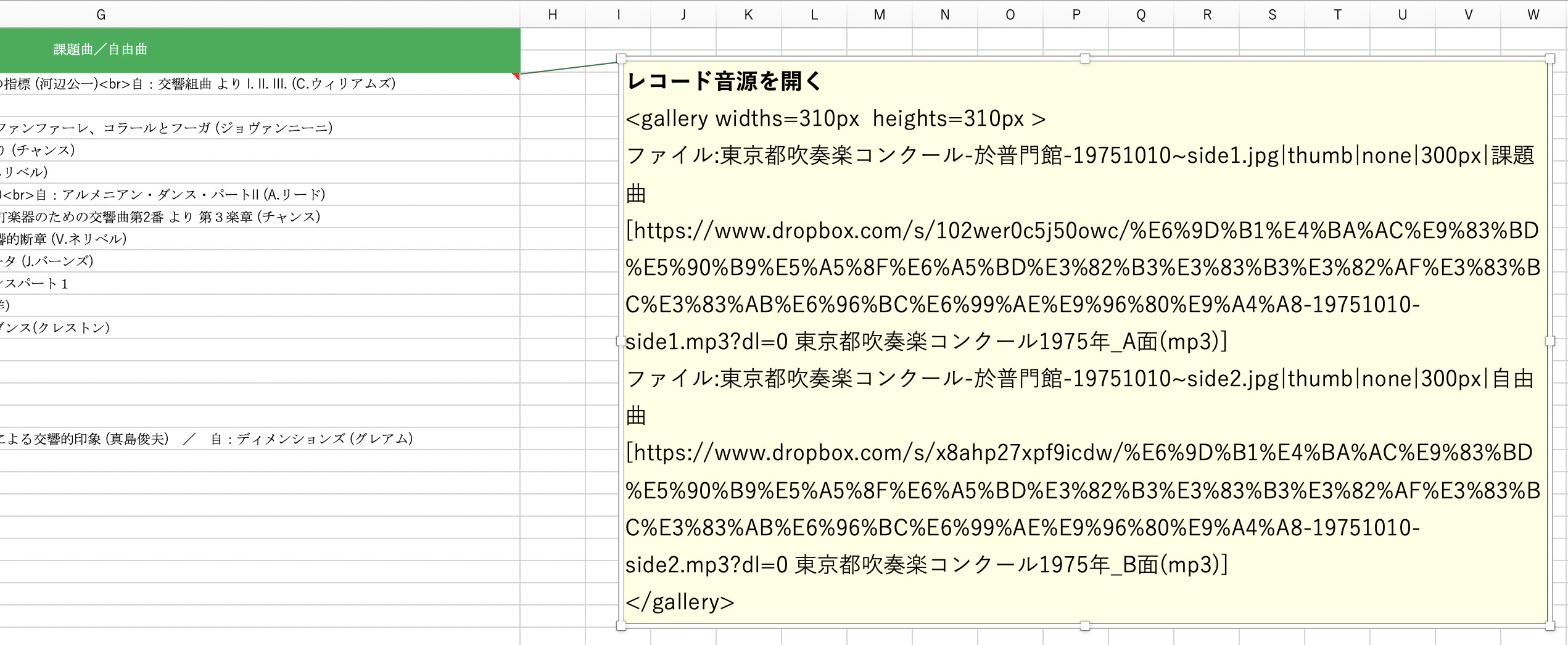The image size is (1568, 645).
Task: Click column M header
Action: (x=879, y=15)
